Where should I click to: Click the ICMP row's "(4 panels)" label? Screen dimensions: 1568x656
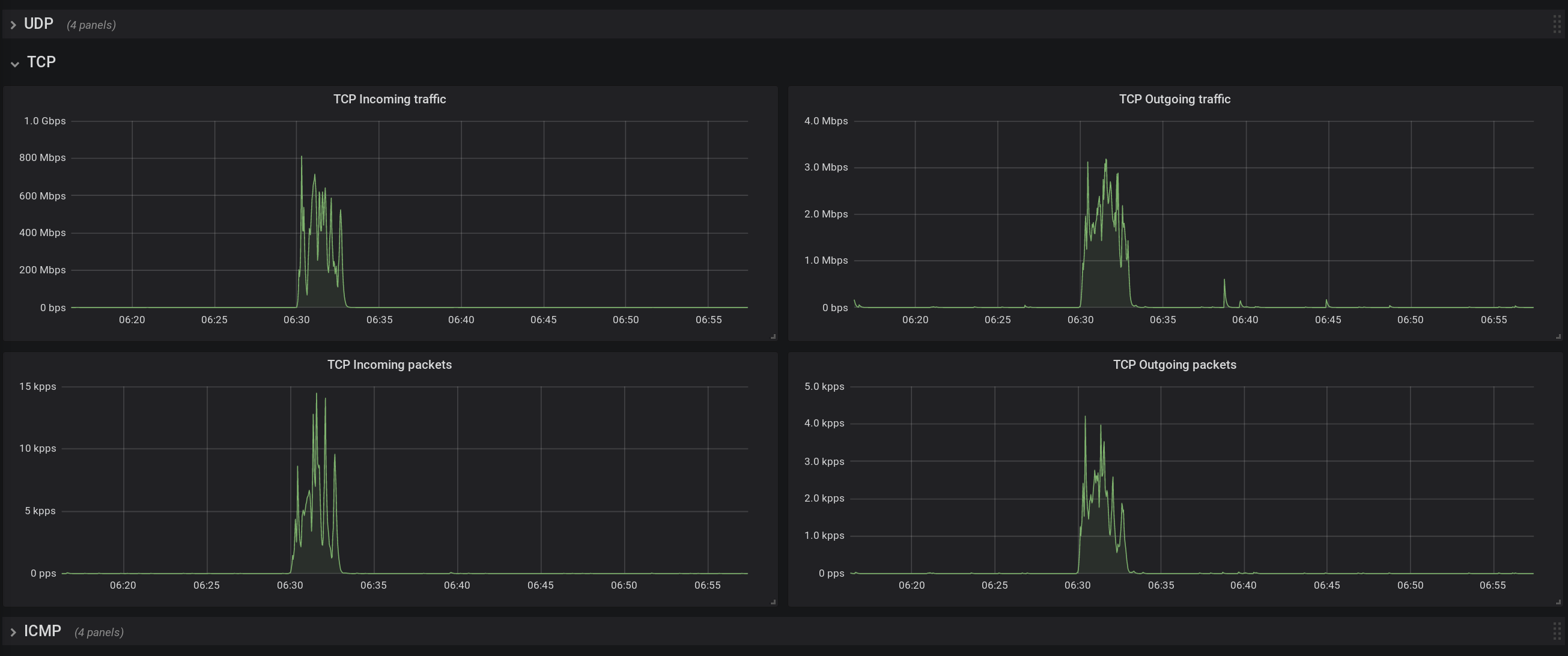pyautogui.click(x=99, y=632)
